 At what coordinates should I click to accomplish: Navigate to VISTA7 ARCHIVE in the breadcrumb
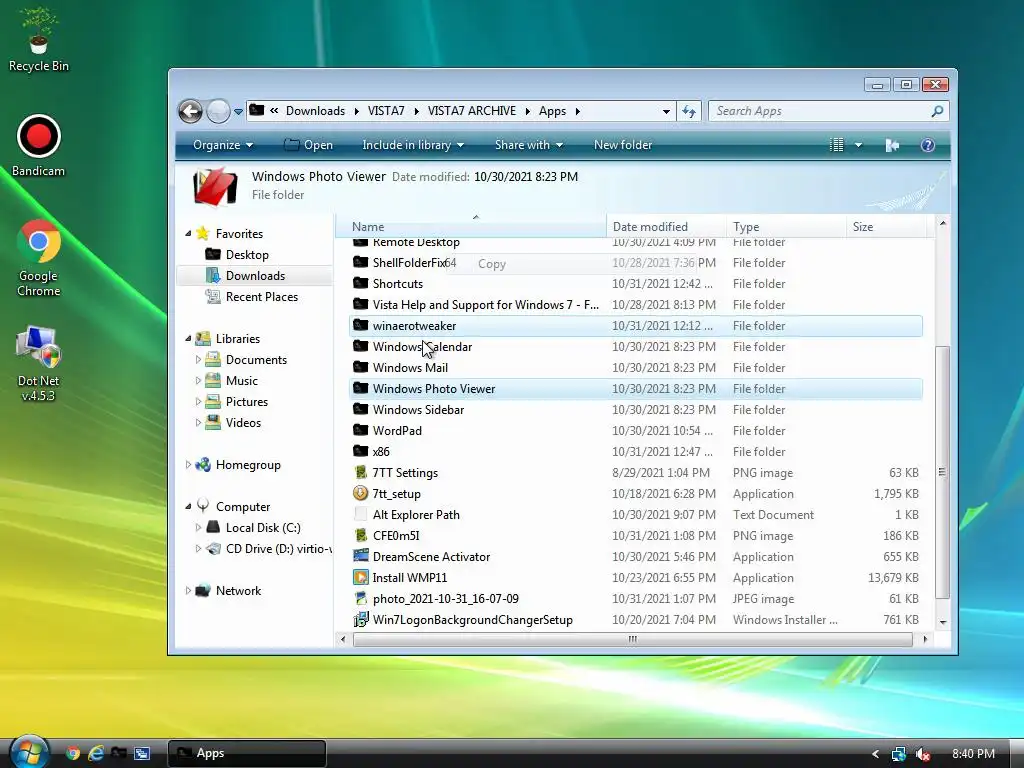(x=472, y=111)
